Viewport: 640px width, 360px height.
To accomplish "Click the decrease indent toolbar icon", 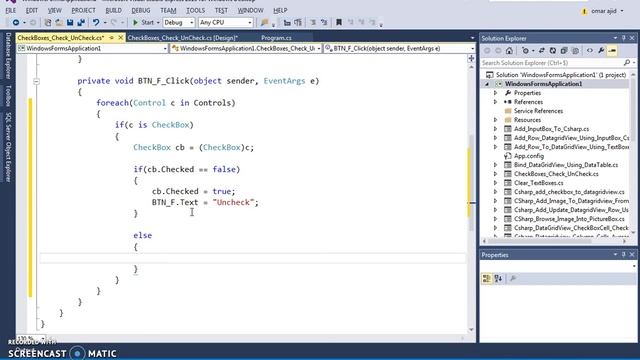I will click(x=287, y=22).
